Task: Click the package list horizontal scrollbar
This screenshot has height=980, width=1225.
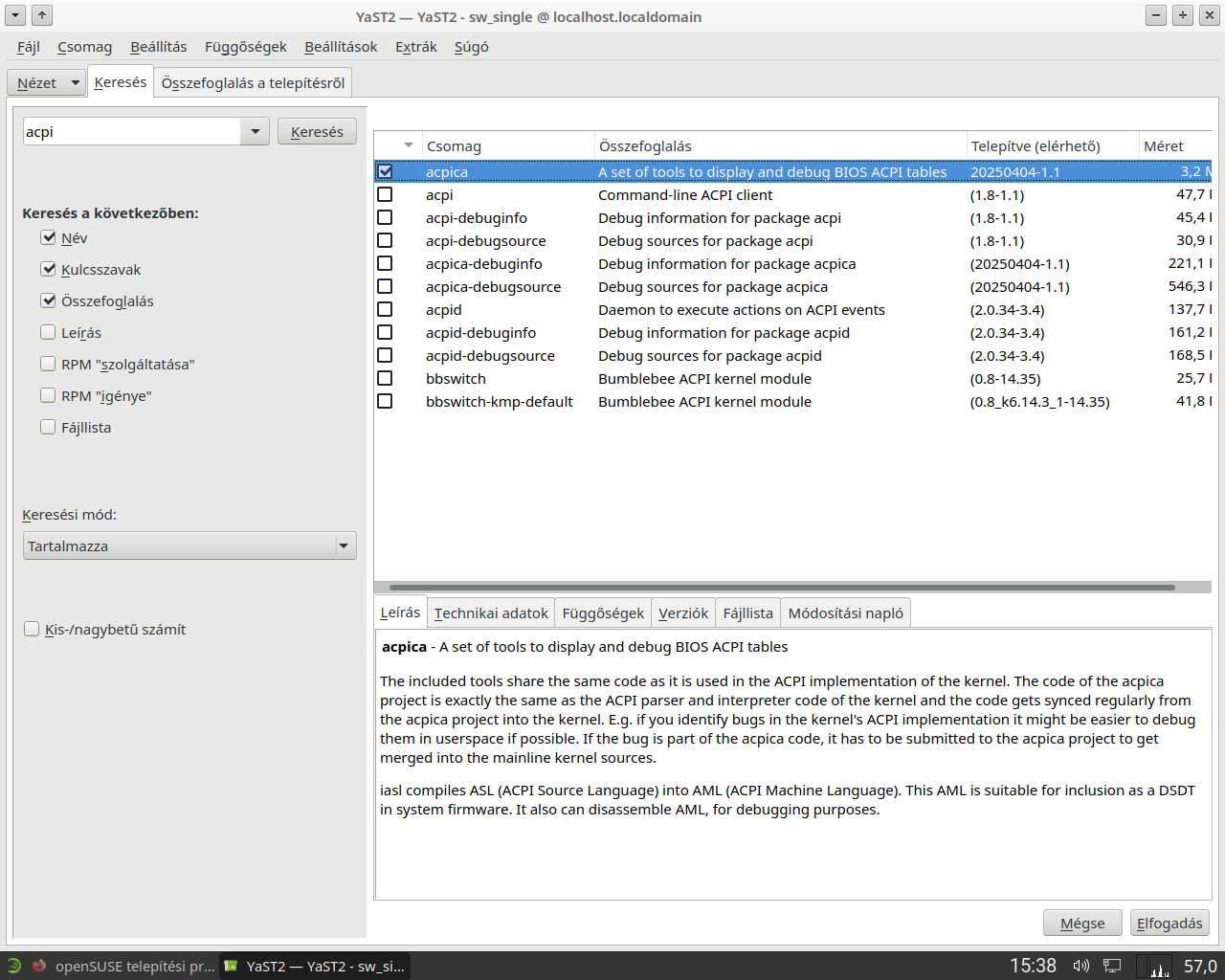Action: pos(781,588)
